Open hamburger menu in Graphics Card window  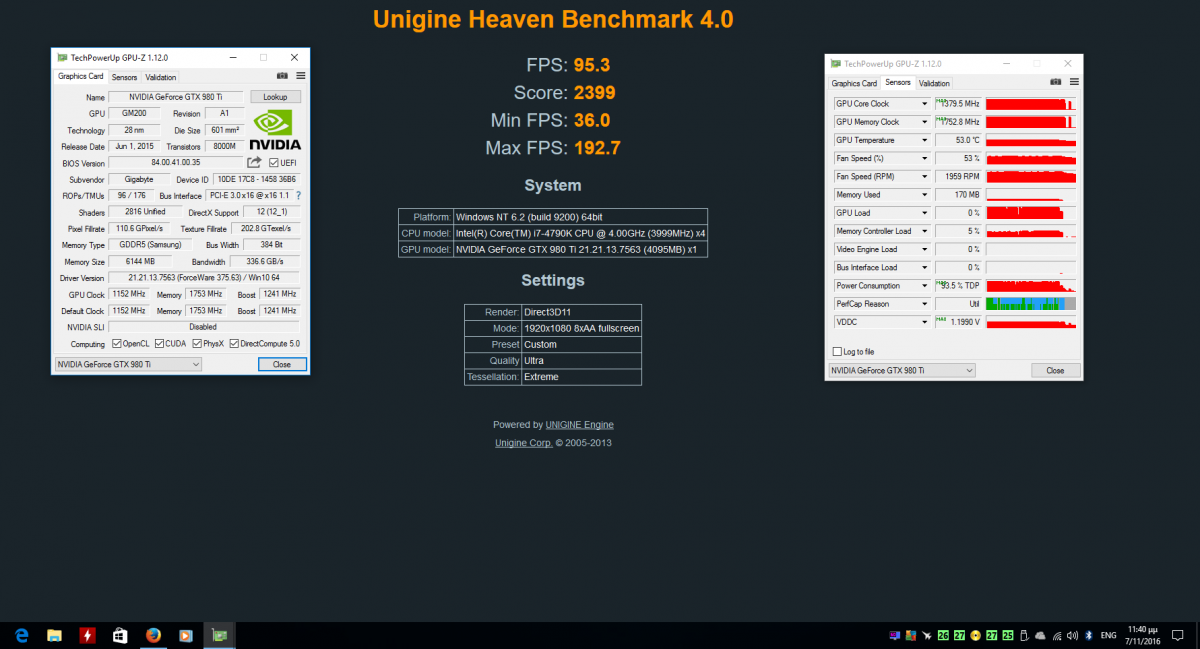pyautogui.click(x=300, y=76)
